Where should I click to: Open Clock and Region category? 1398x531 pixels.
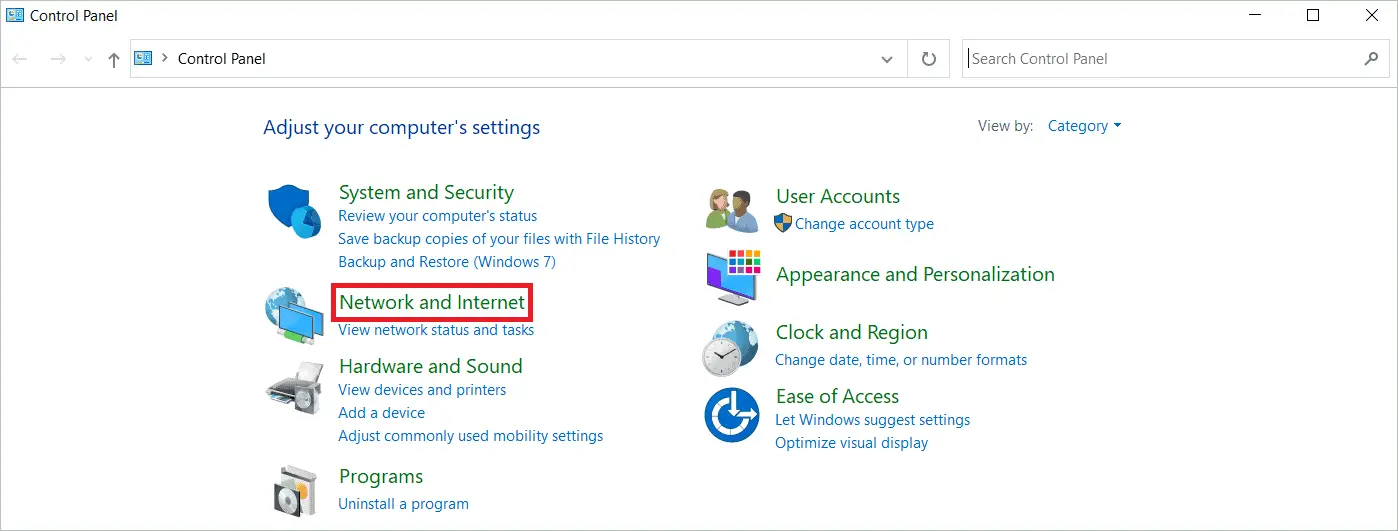click(852, 332)
